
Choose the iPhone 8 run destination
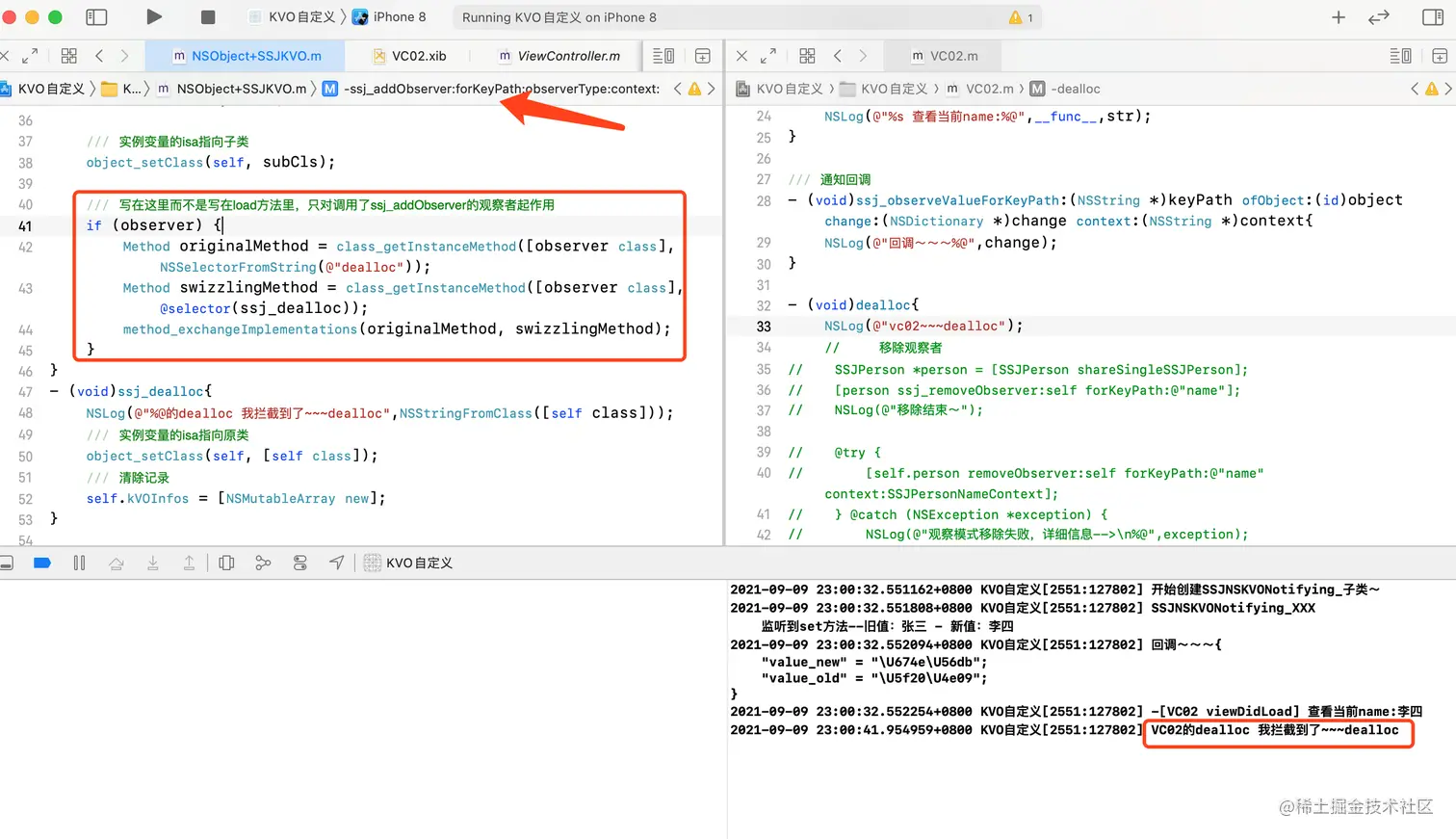tap(389, 17)
